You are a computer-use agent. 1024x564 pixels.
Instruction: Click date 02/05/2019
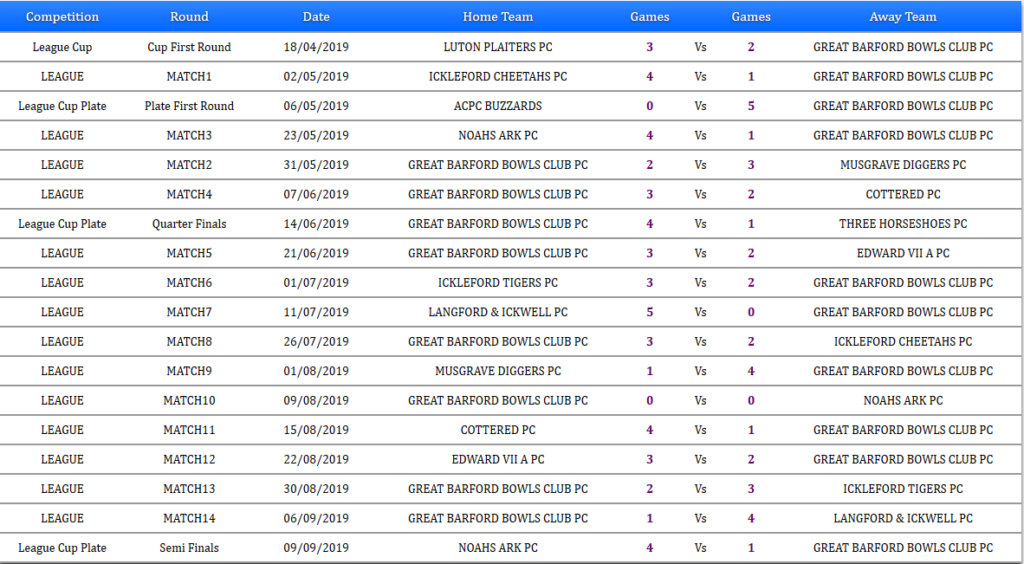point(316,76)
